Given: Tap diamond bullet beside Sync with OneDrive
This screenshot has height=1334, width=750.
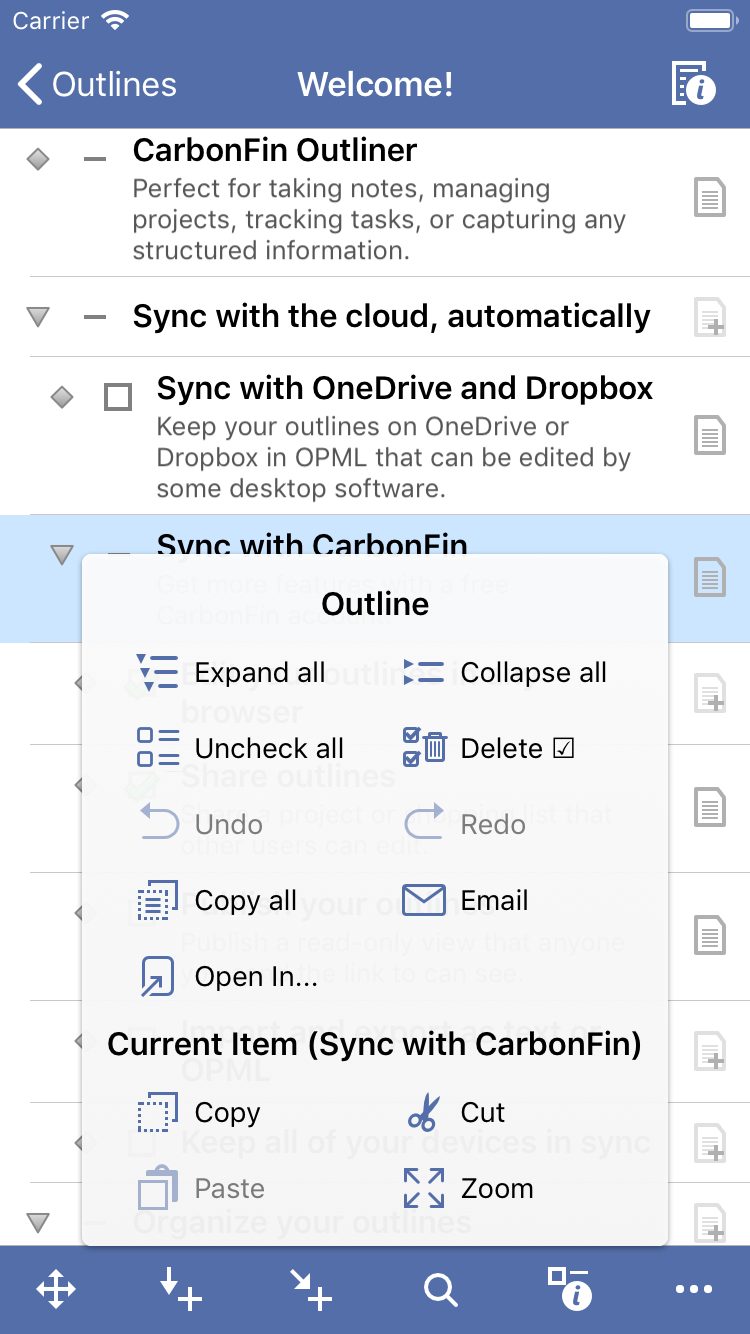Looking at the screenshot, I should [x=62, y=398].
